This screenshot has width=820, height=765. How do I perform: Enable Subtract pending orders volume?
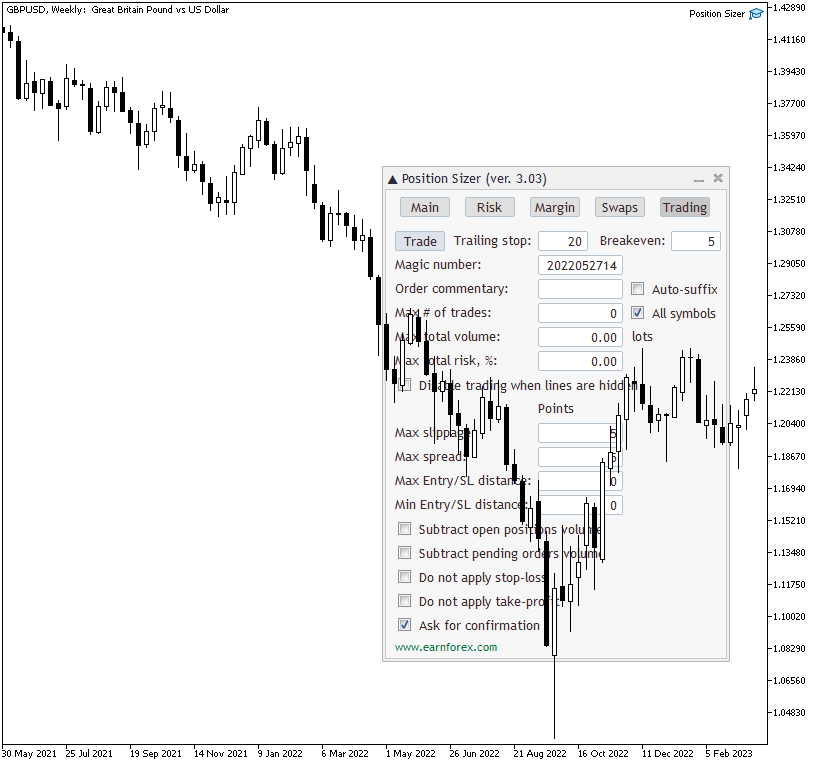[405, 553]
